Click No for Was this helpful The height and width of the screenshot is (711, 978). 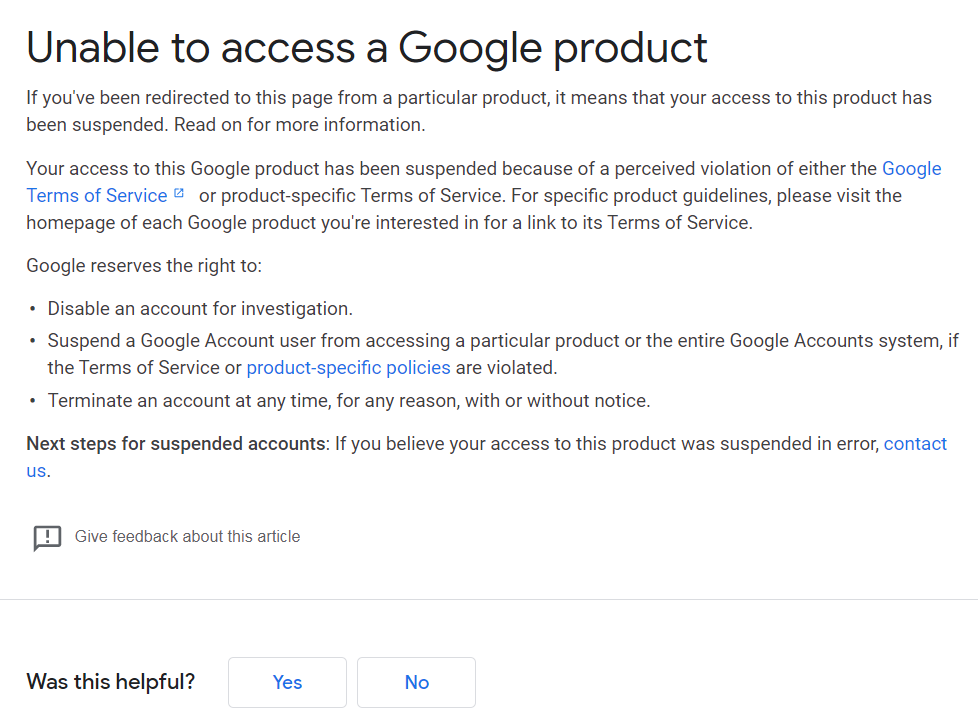point(416,682)
